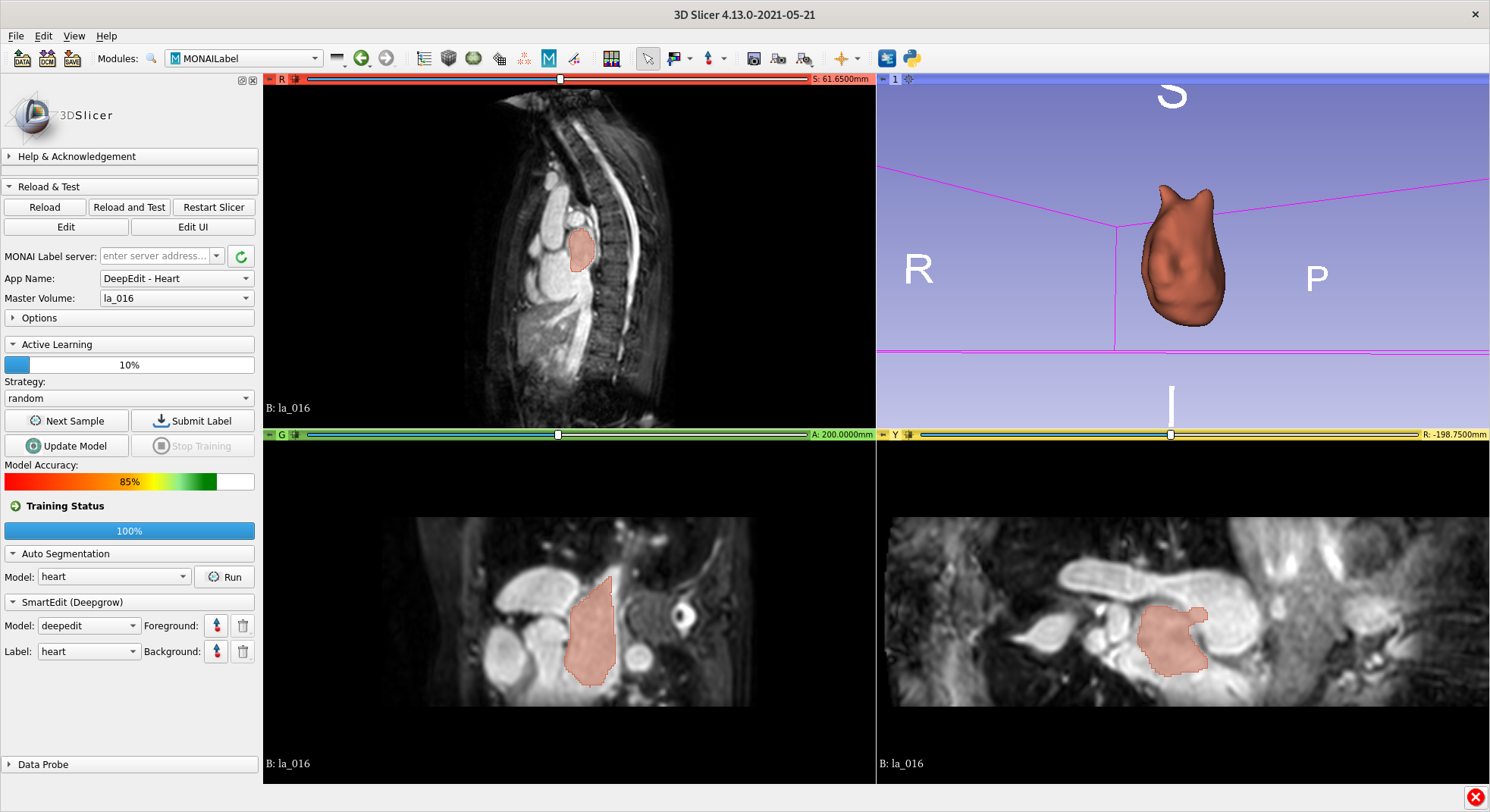Open the MONAILabel toolbar M icon
Screen dimensions: 1490x812
tap(549, 58)
